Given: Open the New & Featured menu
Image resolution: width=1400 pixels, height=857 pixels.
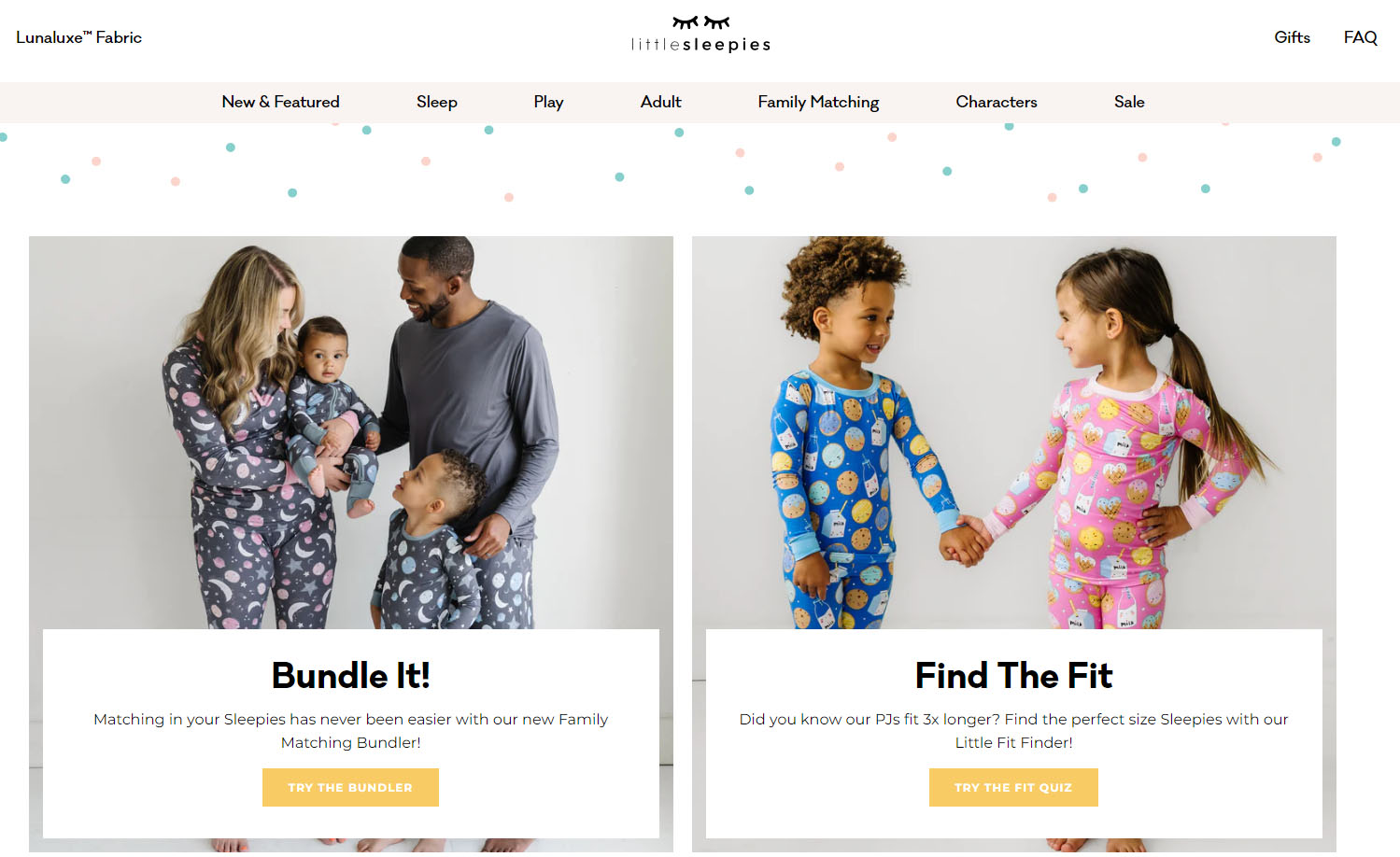Looking at the screenshot, I should (280, 102).
